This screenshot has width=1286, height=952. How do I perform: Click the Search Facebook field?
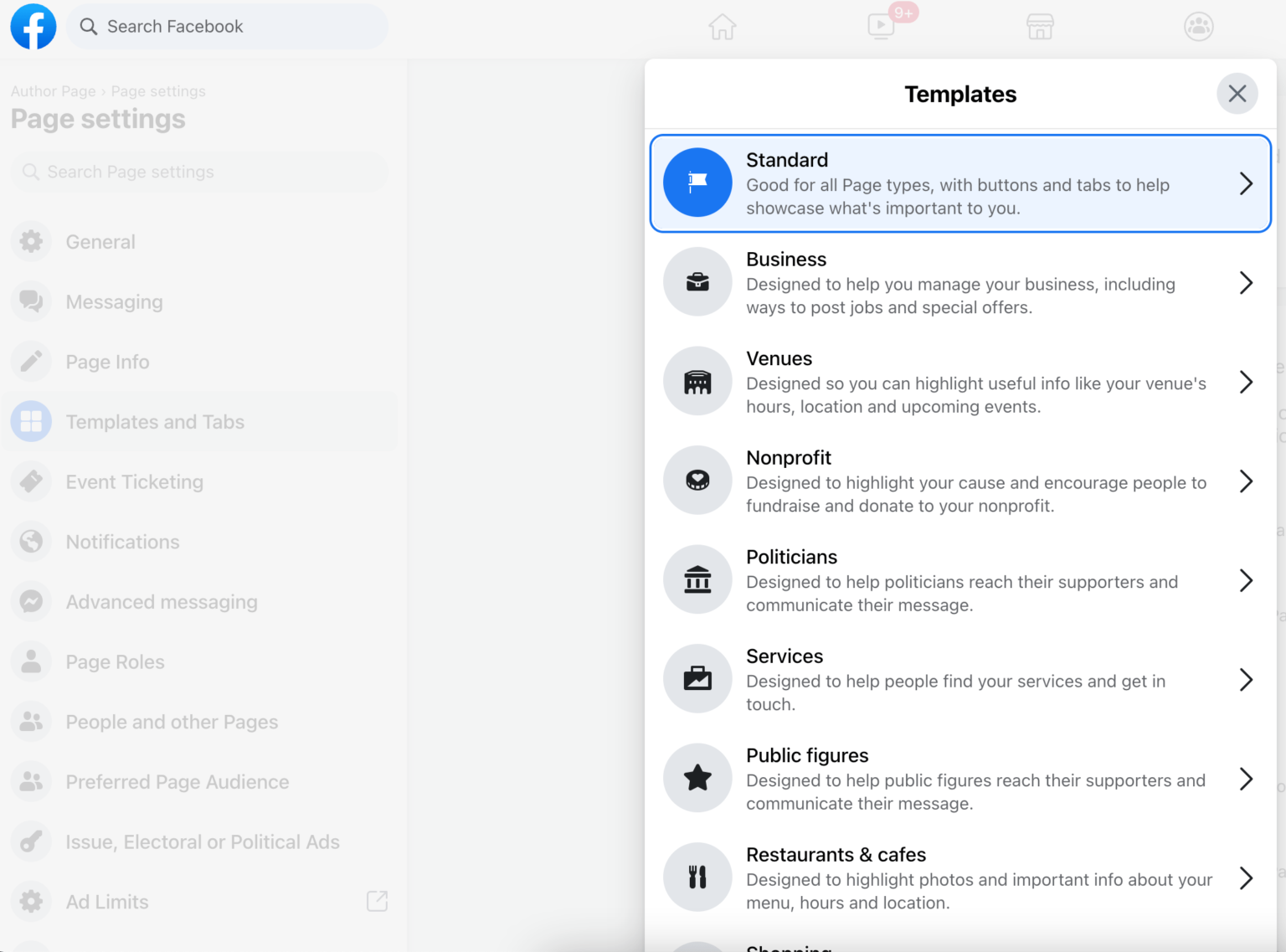228,27
